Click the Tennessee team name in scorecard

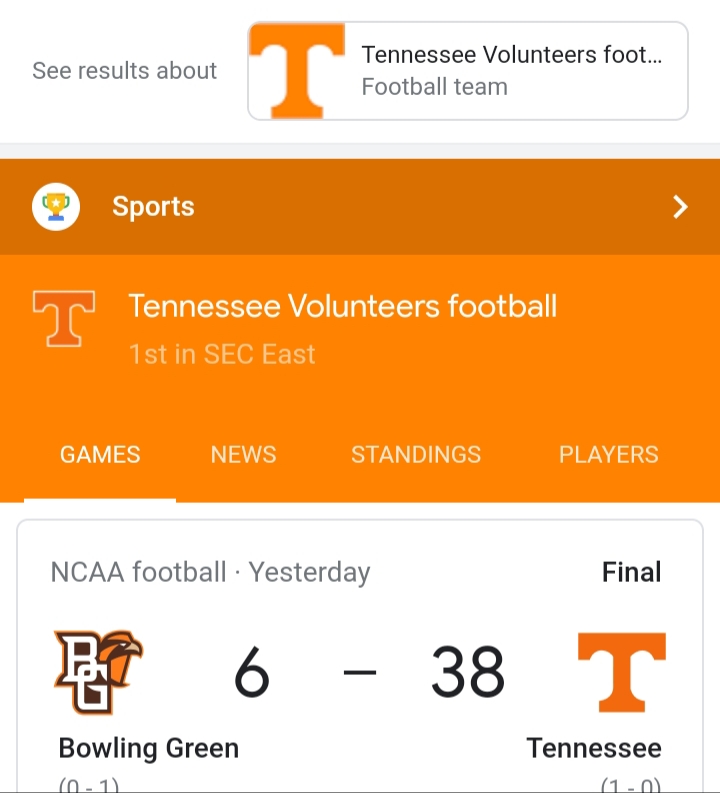(594, 748)
